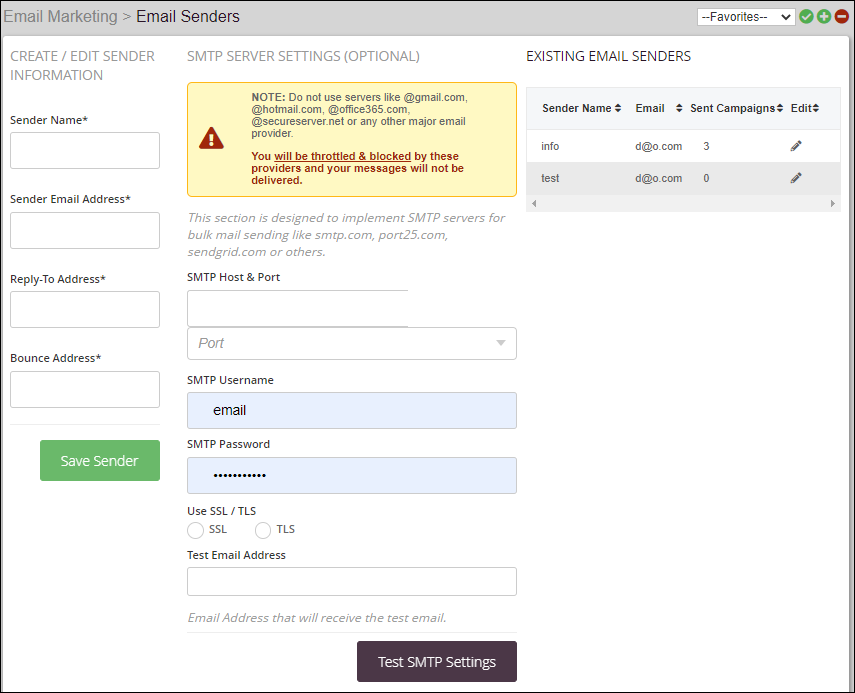Select the TLS radio button
The image size is (855, 693).
coord(262,530)
